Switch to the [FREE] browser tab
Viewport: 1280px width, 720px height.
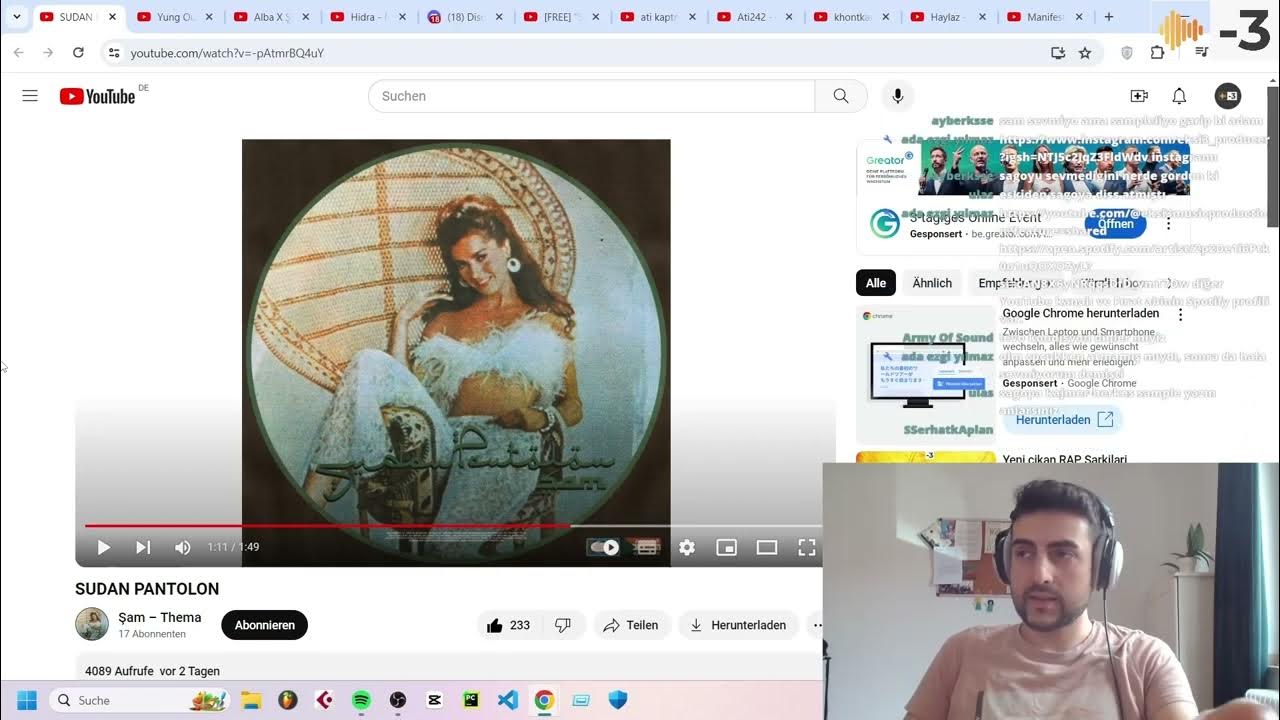tap(562, 17)
